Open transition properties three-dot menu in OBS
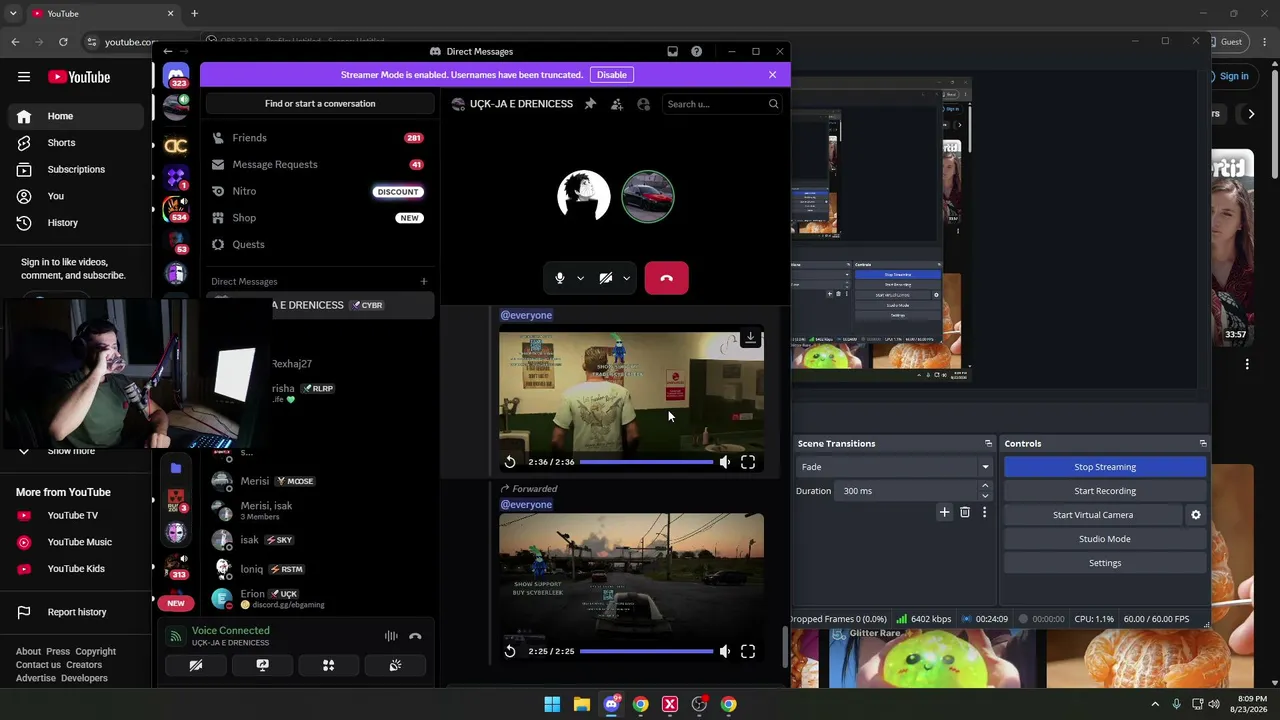The image size is (1280, 720). 984,513
